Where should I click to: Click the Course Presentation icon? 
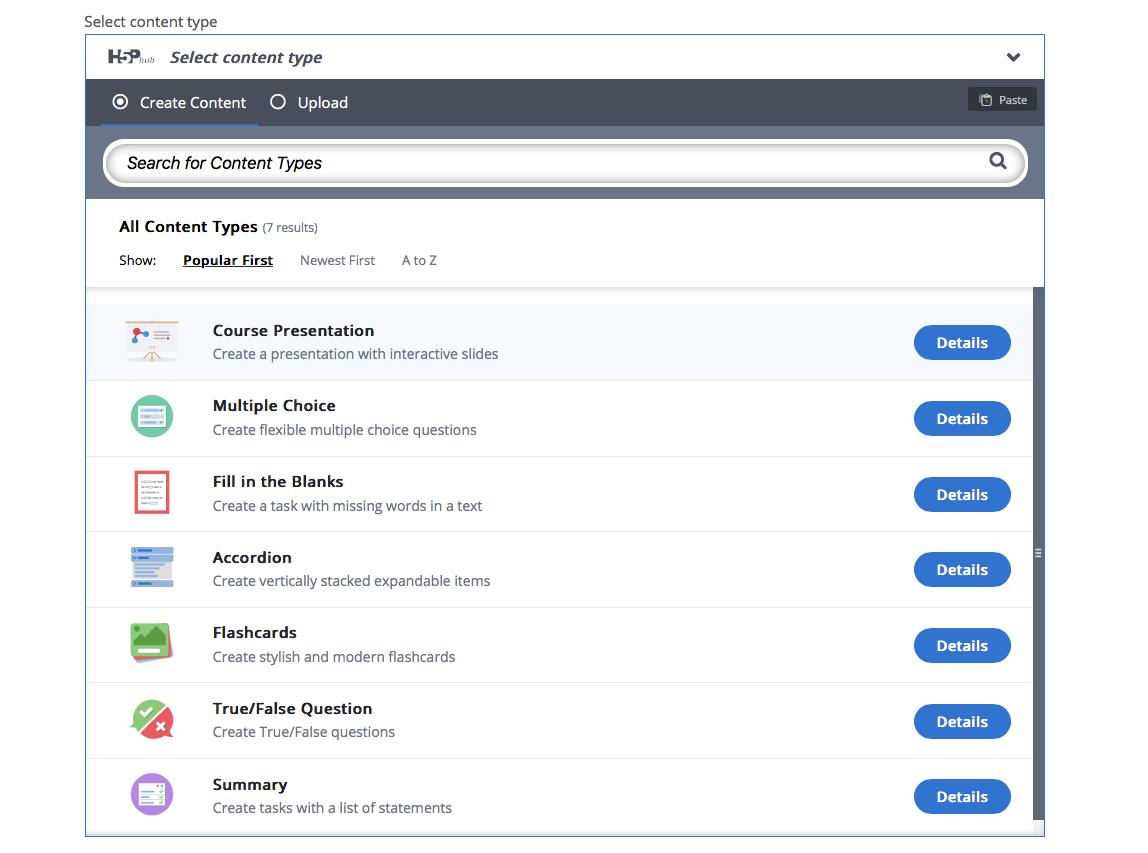click(152, 342)
